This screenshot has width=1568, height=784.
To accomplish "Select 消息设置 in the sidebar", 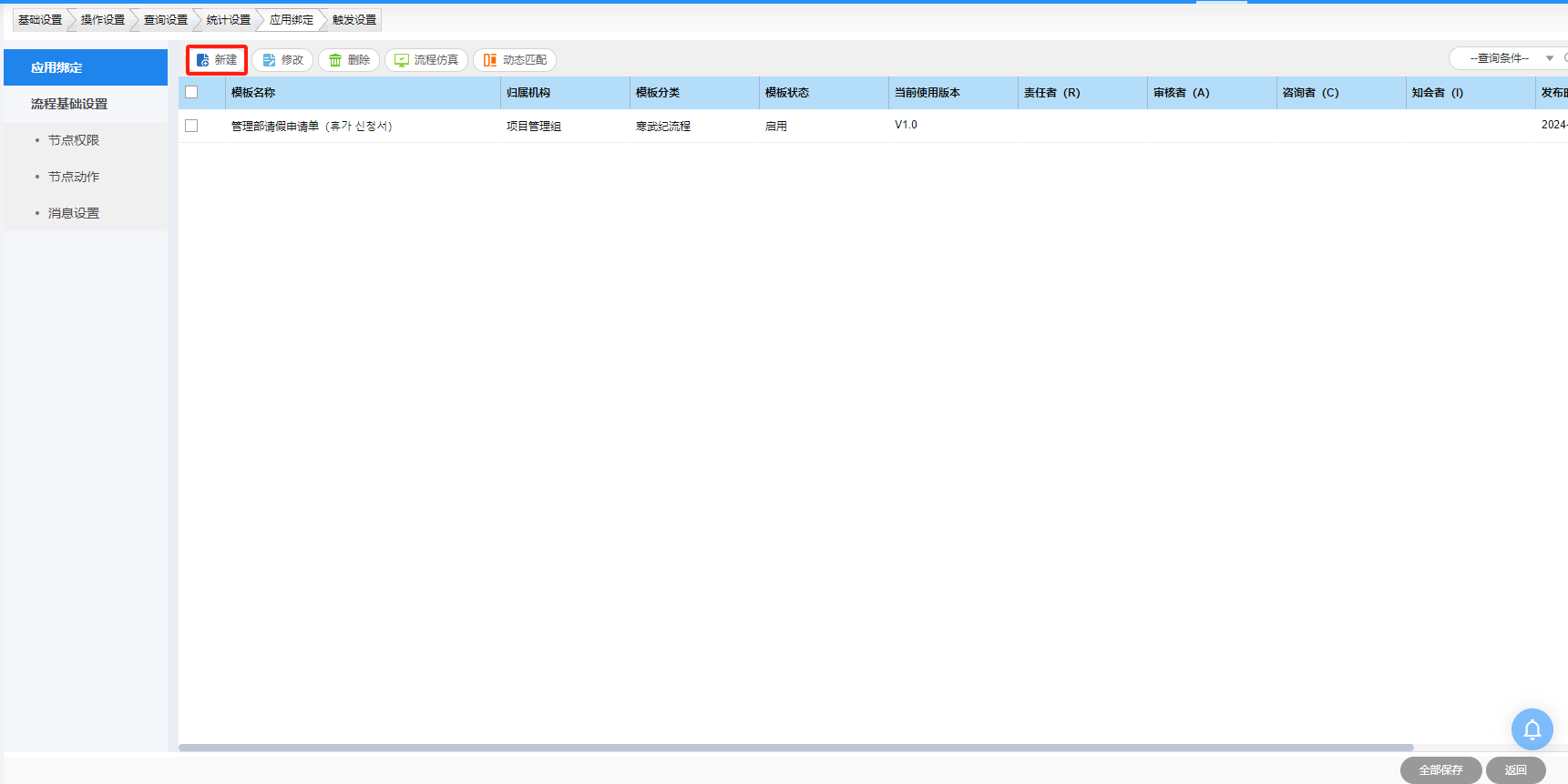I will pyautogui.click(x=74, y=213).
